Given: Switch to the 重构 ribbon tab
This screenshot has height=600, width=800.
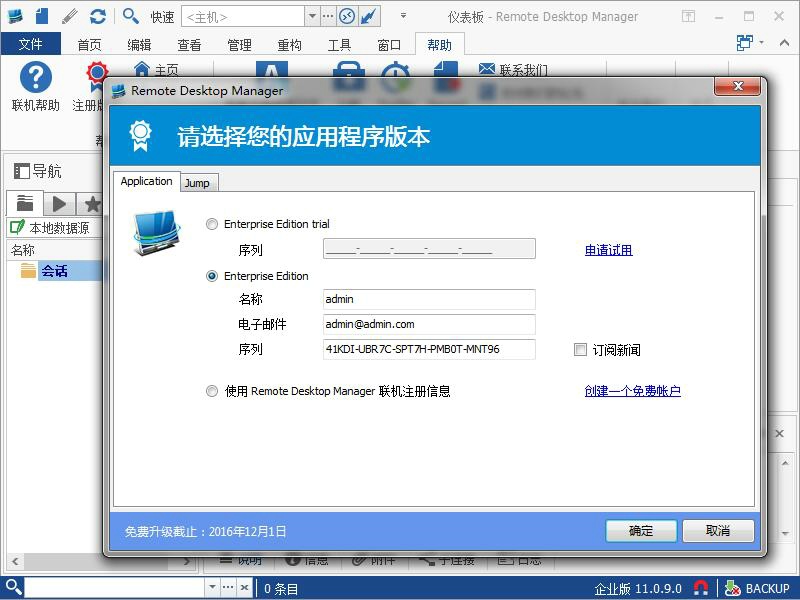Looking at the screenshot, I should [289, 45].
